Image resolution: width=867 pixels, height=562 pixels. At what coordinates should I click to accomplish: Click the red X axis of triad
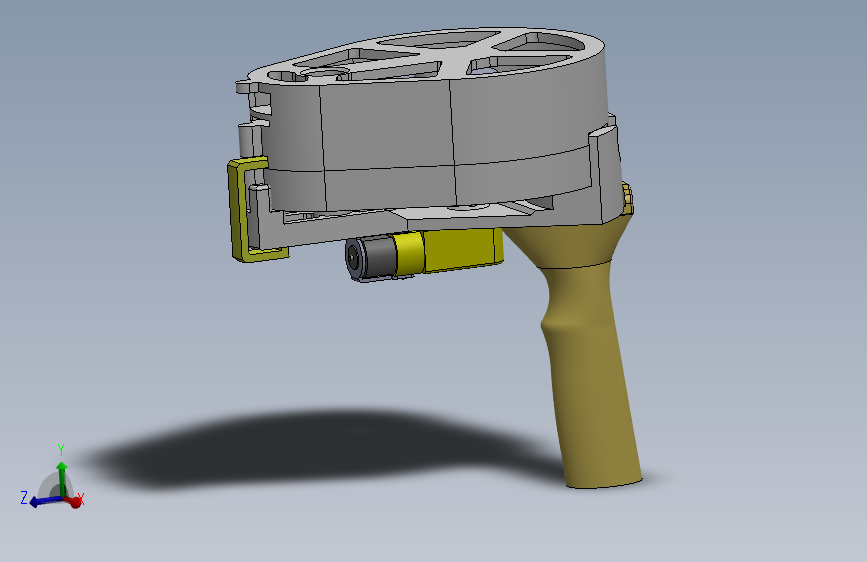[x=74, y=502]
